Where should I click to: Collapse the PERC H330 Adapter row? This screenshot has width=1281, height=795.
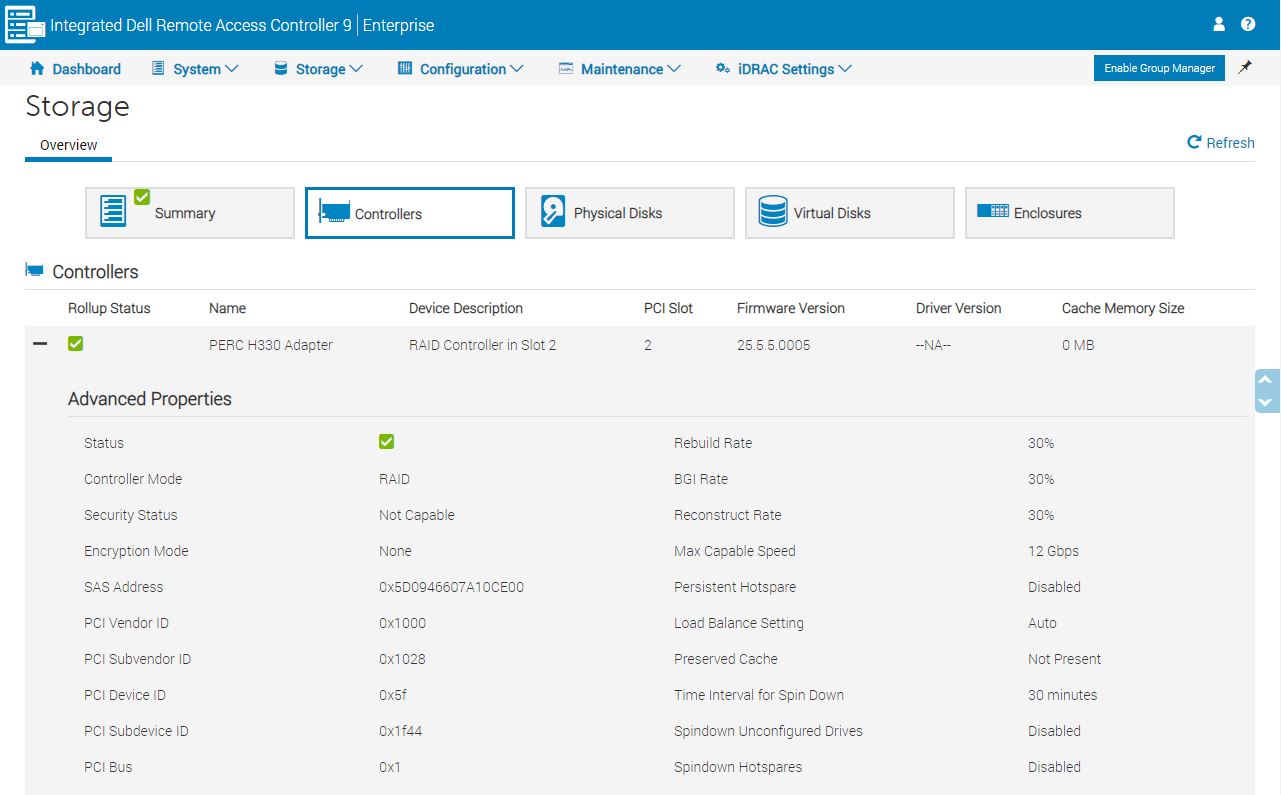pos(40,344)
